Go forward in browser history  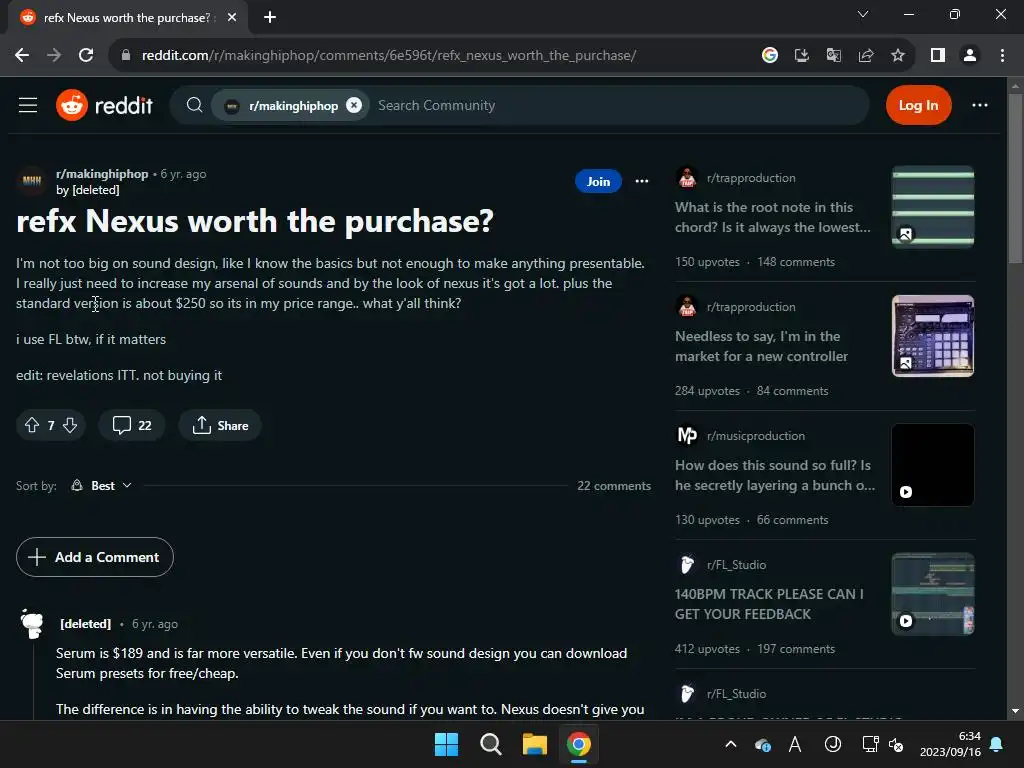click(x=54, y=56)
